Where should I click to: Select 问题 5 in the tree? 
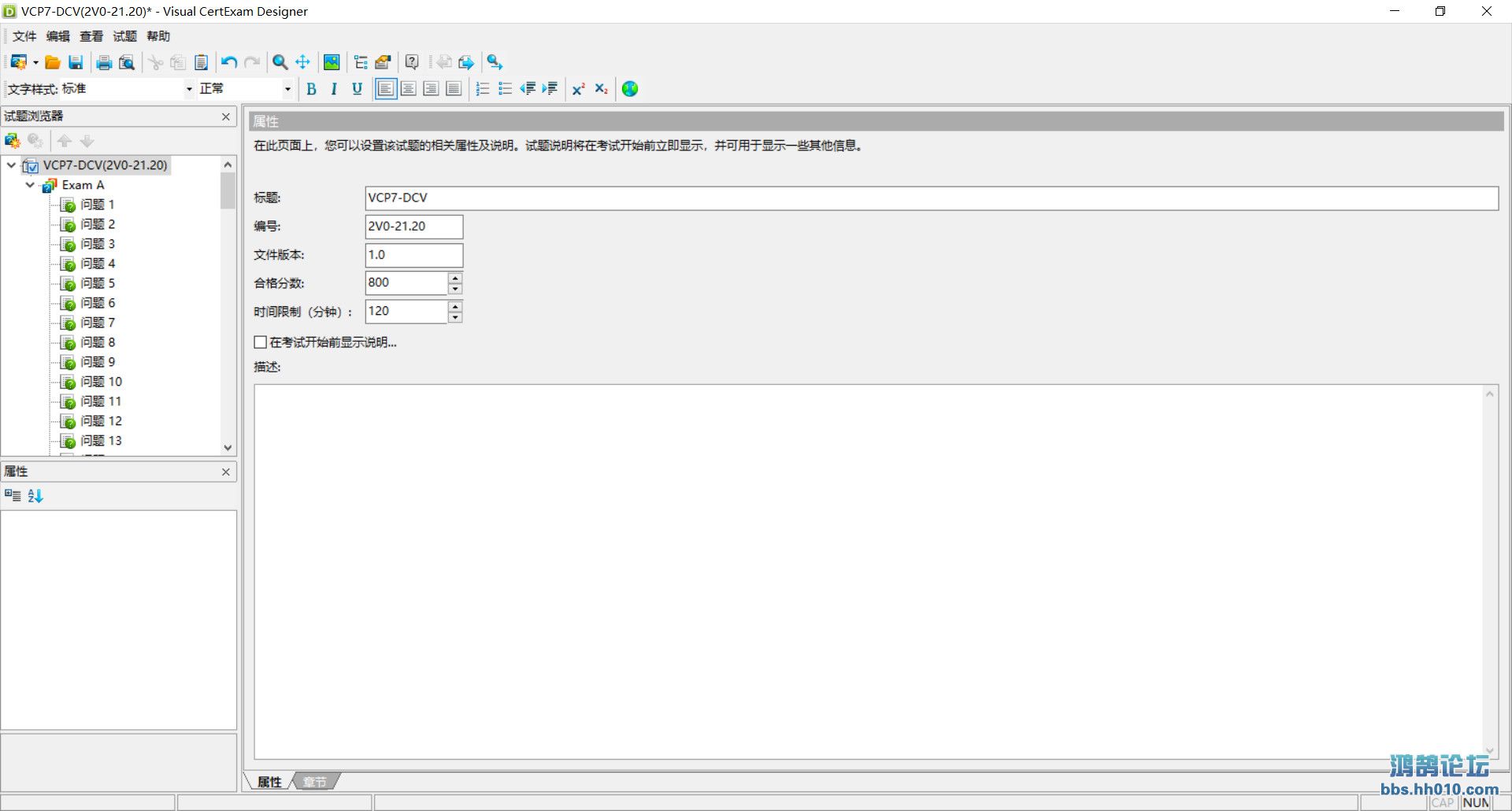point(97,283)
